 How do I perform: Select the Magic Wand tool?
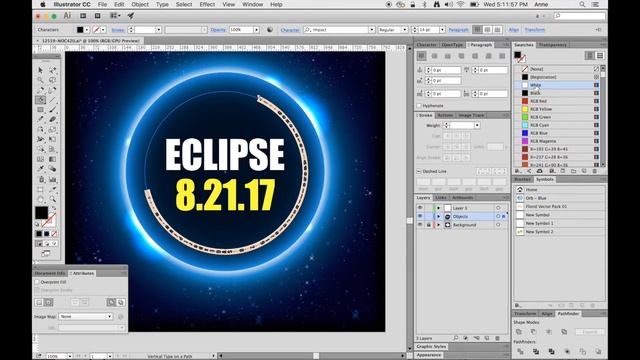pos(40,80)
